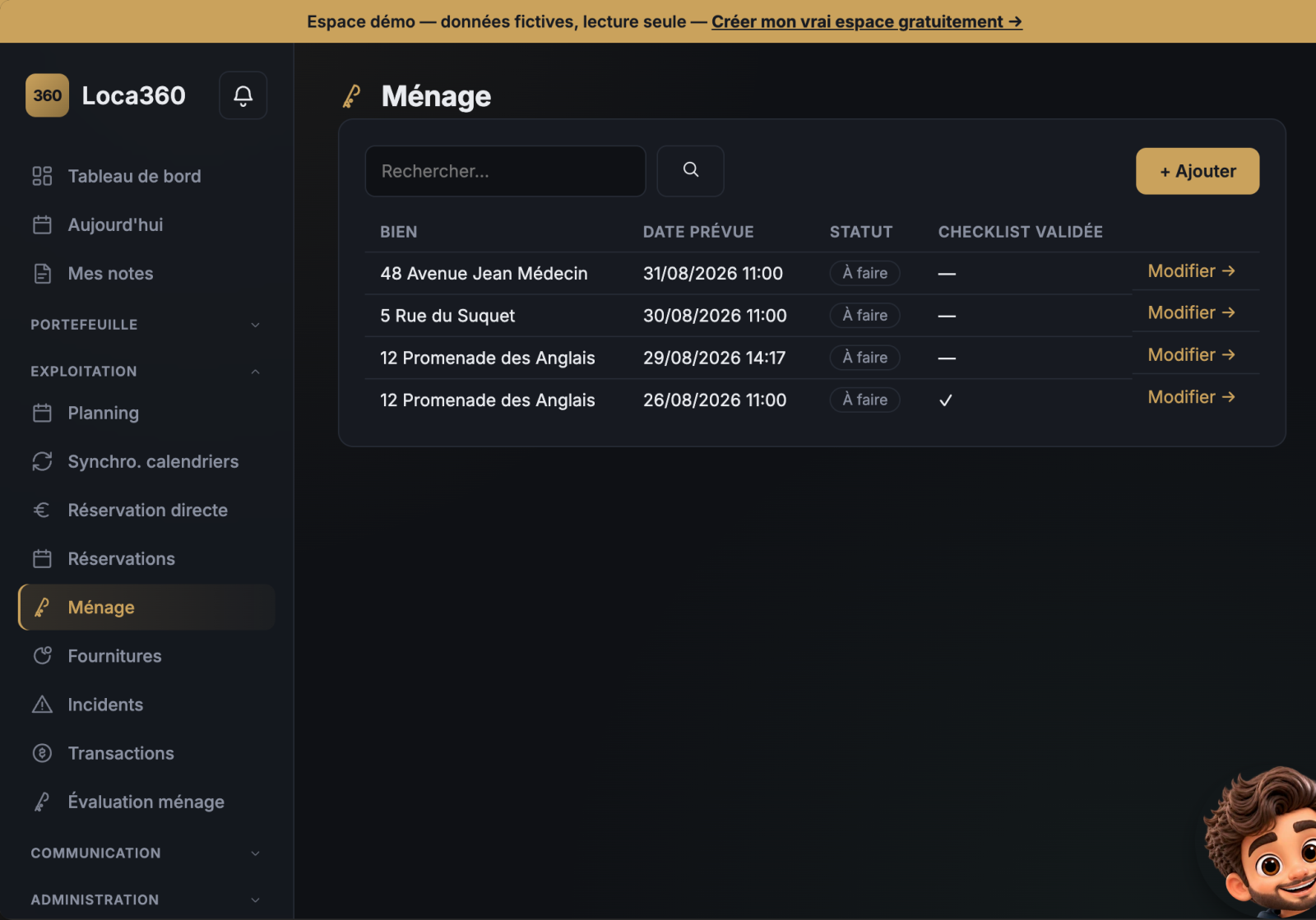
Task: Open Réservation directe page
Action: click(146, 510)
